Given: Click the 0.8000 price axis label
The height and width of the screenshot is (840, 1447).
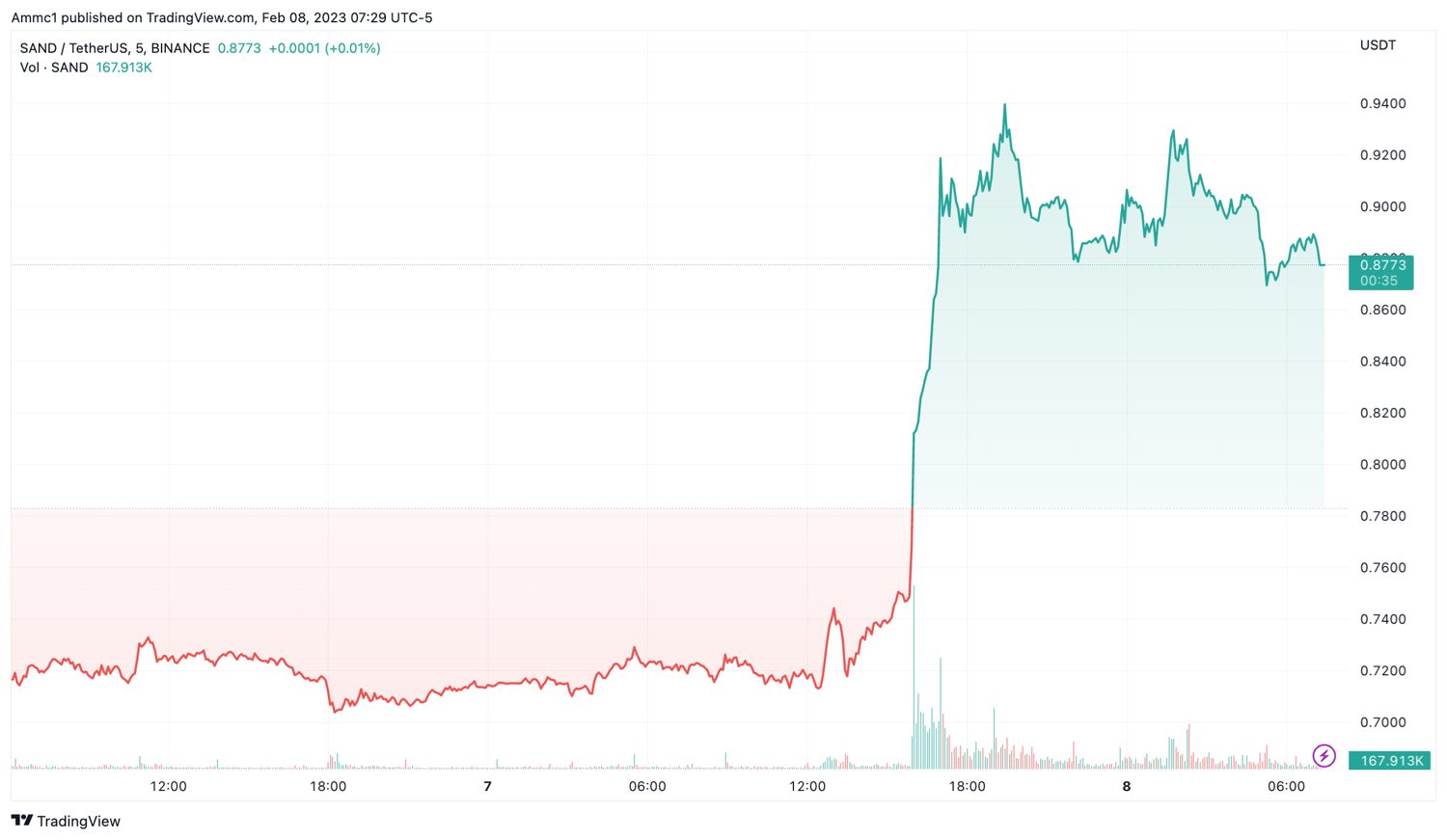Looking at the screenshot, I should tap(1382, 465).
